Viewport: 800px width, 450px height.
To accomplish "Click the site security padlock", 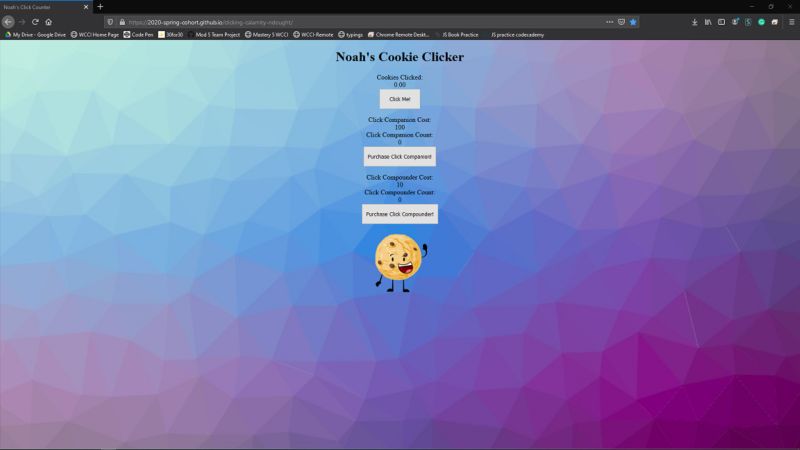I will [122, 22].
